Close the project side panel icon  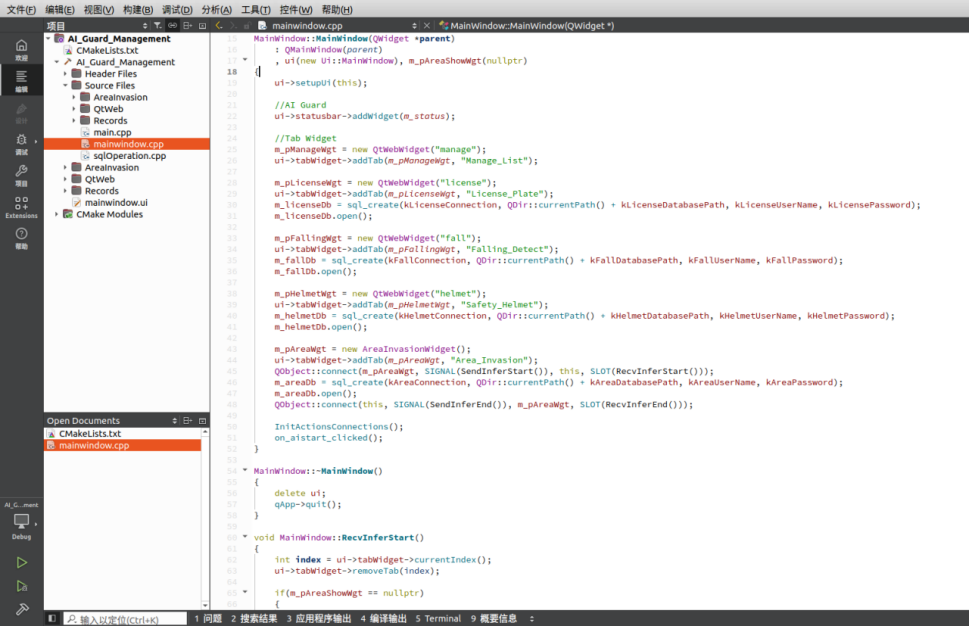pyautogui.click(x=202, y=25)
